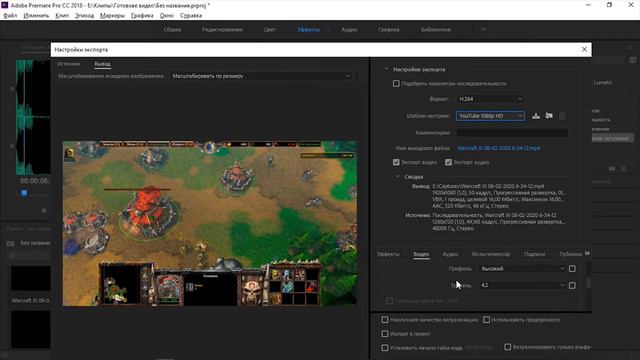Image resolution: width=640 pixels, height=360 pixels.
Task: Open the export Эффекты tab
Action: coord(388,254)
